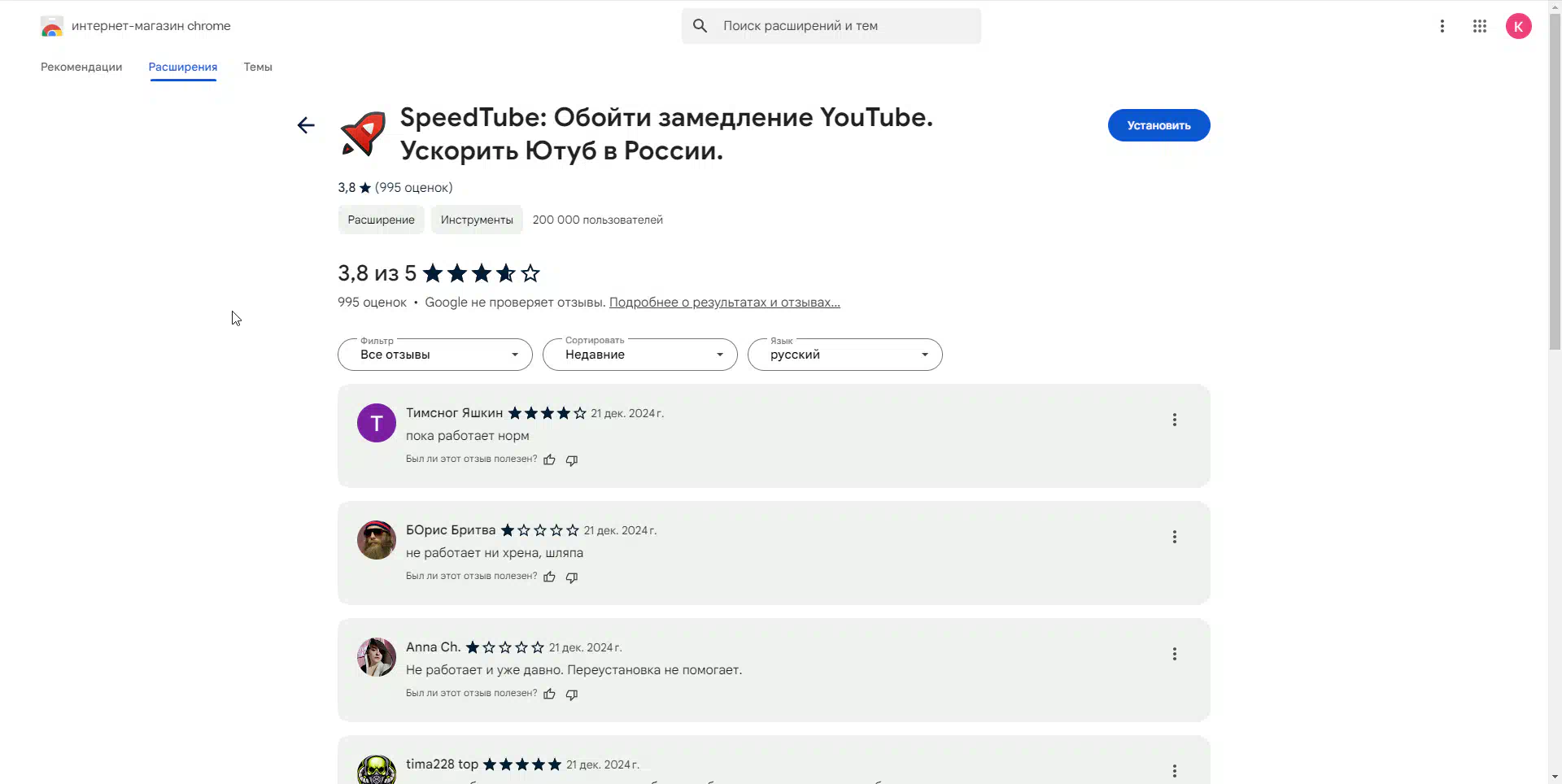Click reviewer name 'Anna Ch.'

(434, 647)
